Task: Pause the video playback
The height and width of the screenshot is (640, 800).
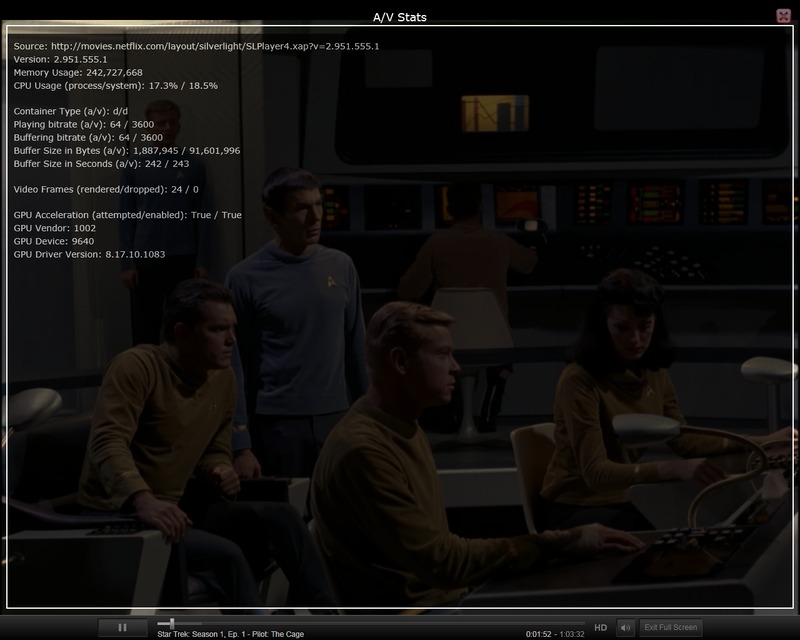Action: [122, 627]
